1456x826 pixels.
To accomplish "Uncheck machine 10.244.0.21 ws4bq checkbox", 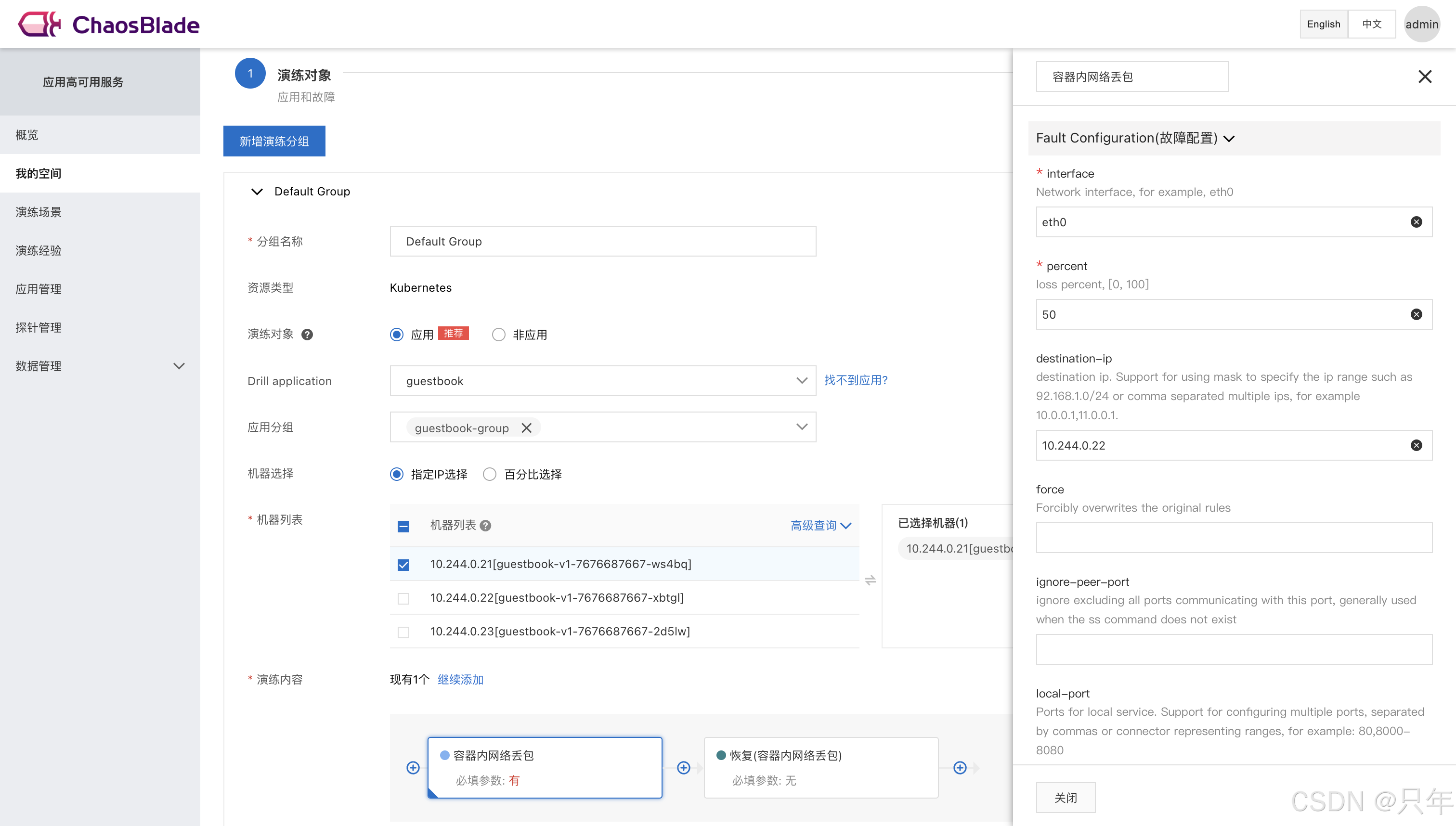I will click(x=403, y=565).
